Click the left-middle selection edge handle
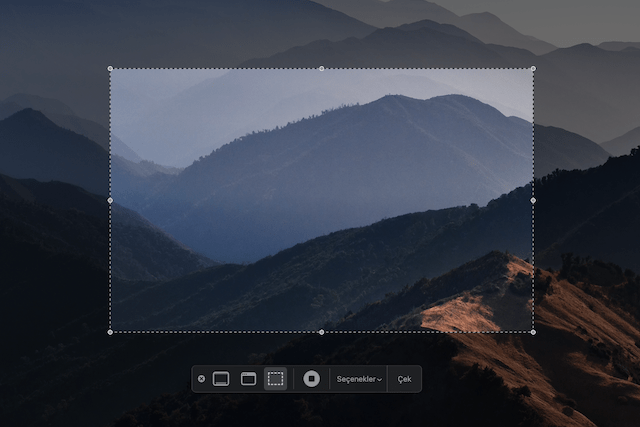The image size is (640, 427). tap(110, 200)
